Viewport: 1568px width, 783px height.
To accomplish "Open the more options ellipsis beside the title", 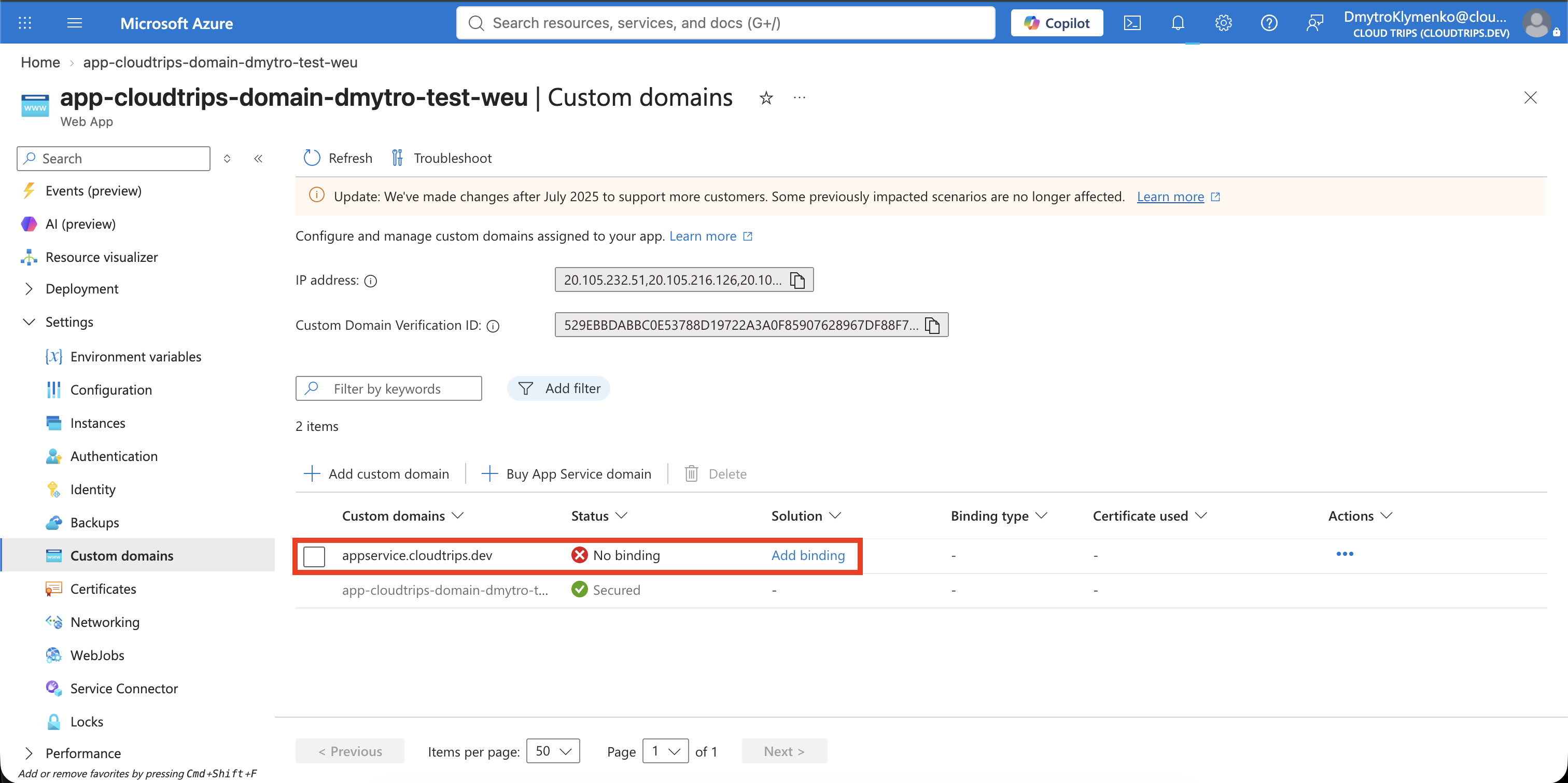I will [799, 97].
